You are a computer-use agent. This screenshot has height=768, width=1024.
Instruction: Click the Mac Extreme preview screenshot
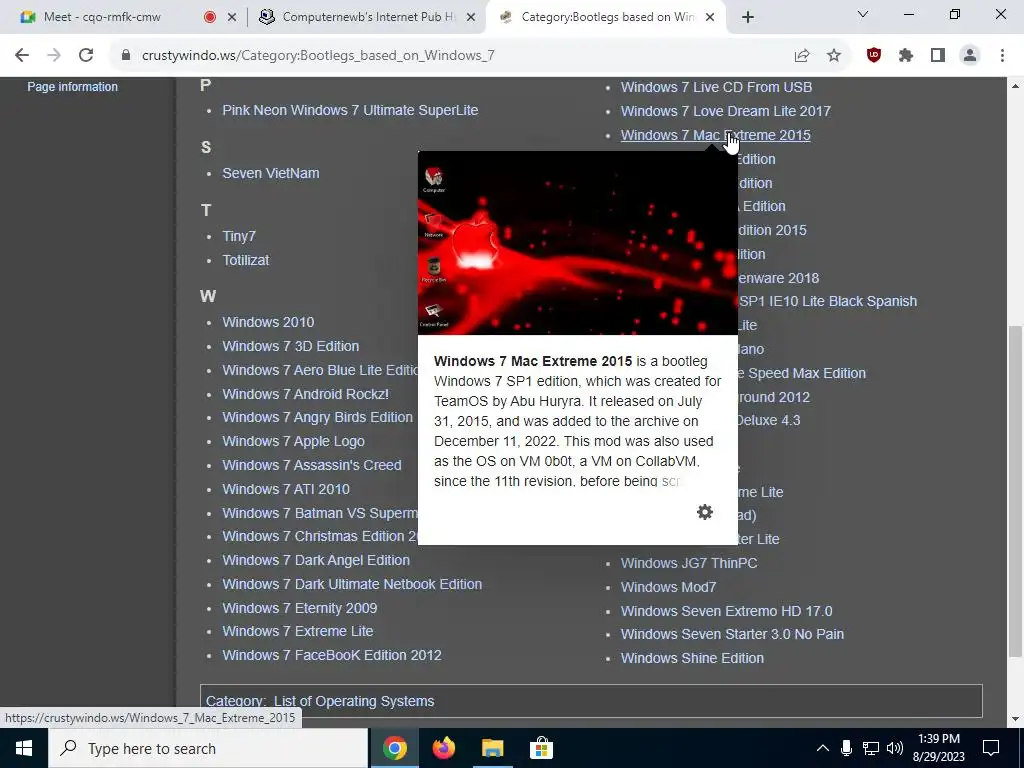coord(577,243)
